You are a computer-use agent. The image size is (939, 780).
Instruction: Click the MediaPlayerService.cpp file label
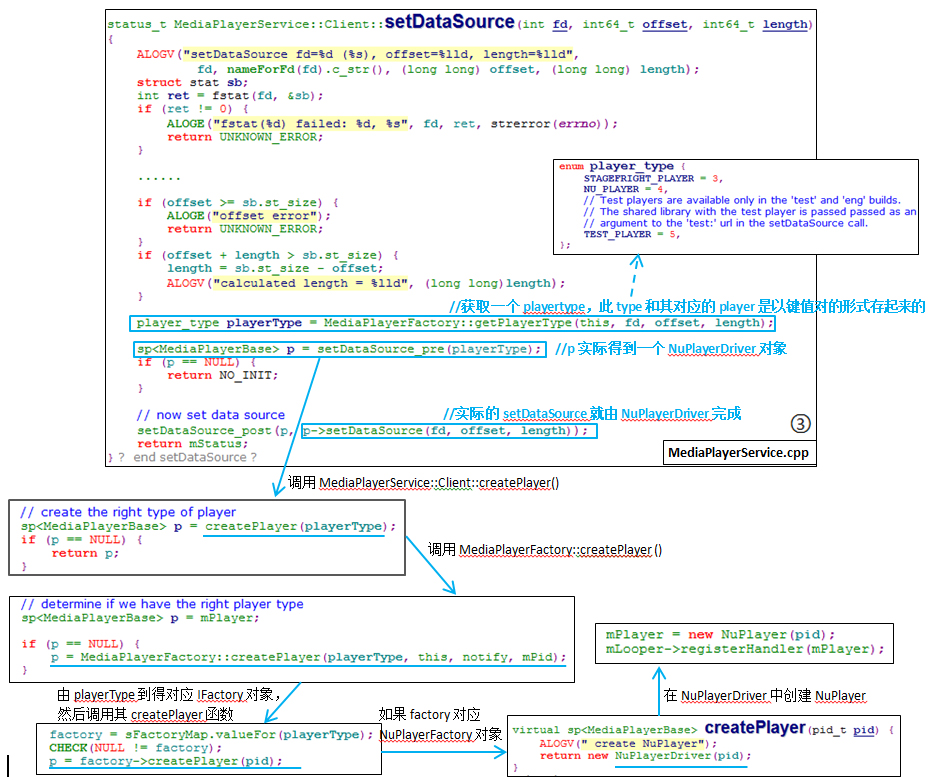[x=738, y=452]
